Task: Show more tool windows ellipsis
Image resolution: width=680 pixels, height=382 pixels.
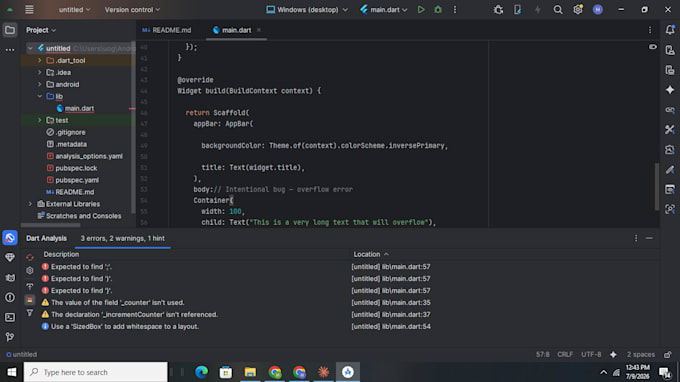Action: click(x=10, y=50)
